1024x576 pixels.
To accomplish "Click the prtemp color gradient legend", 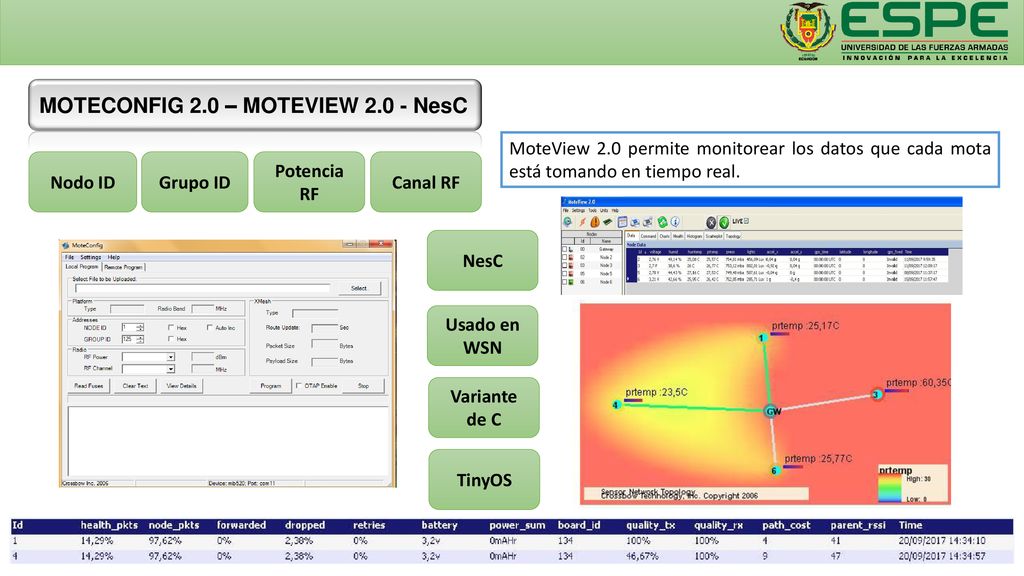I will (889, 488).
